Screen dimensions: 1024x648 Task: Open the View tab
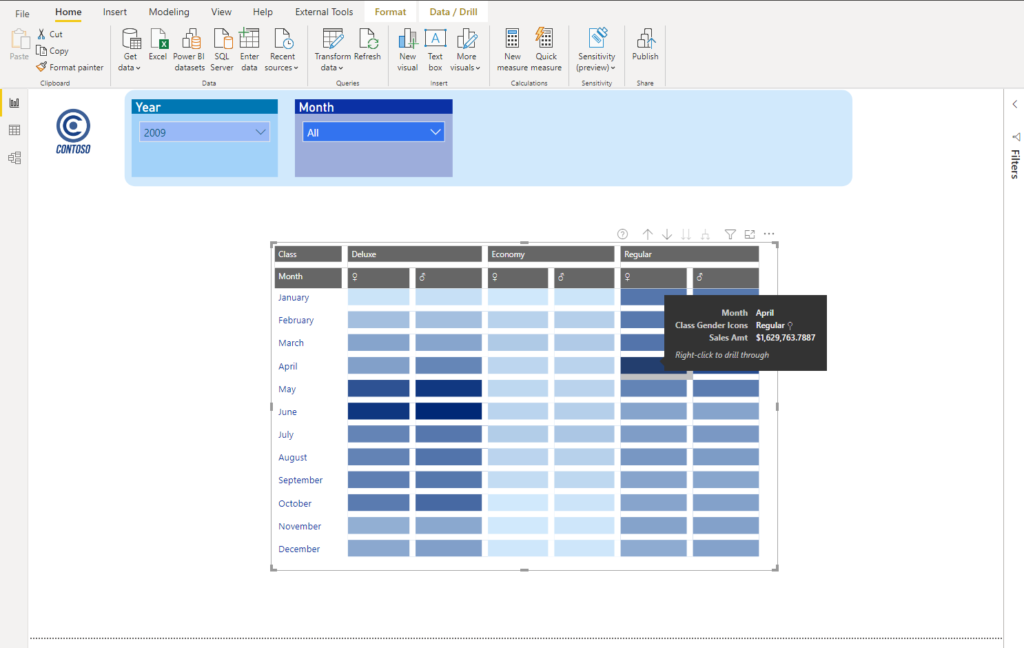click(x=221, y=12)
